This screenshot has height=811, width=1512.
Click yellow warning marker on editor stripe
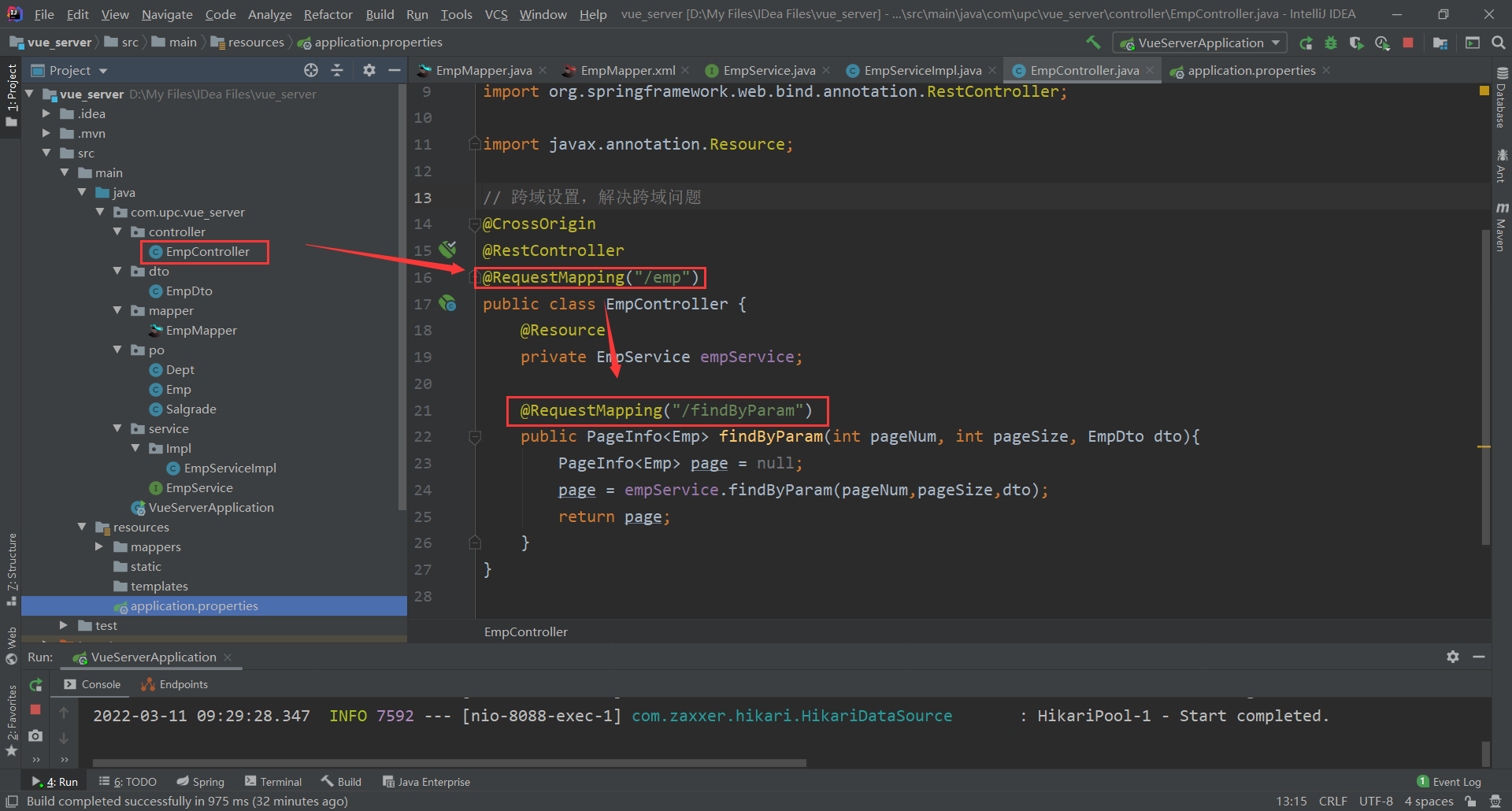point(1484,446)
